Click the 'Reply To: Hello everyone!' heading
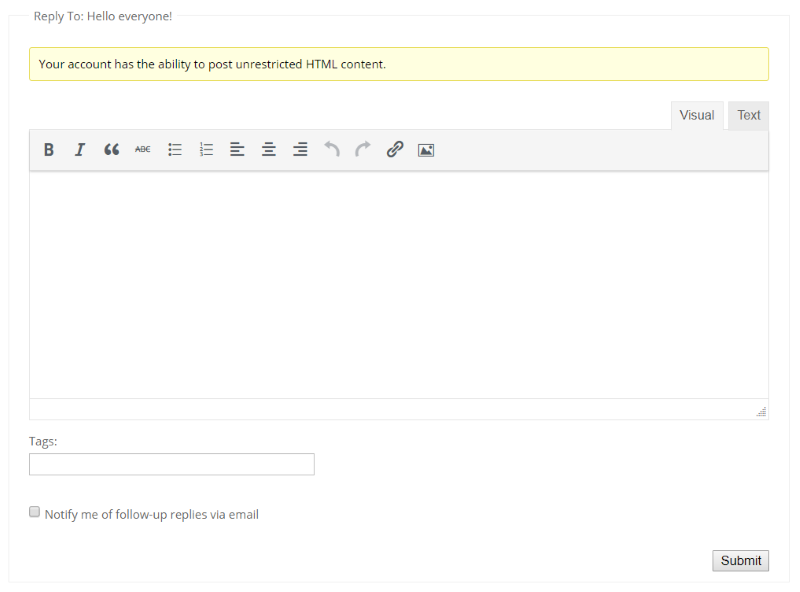800x592 pixels. click(103, 16)
